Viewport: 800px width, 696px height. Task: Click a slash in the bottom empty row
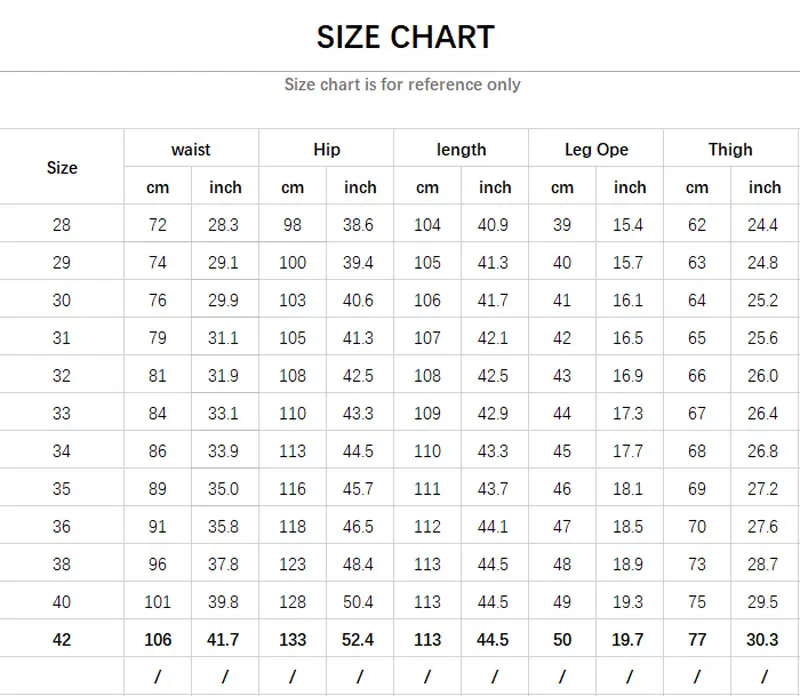pos(157,676)
